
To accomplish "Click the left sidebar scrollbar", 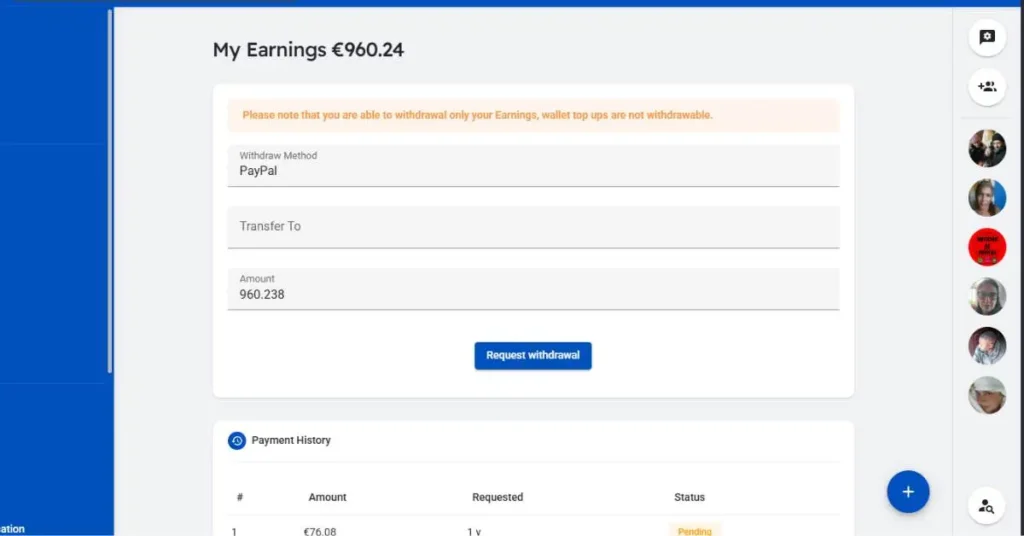I will pos(110,191).
